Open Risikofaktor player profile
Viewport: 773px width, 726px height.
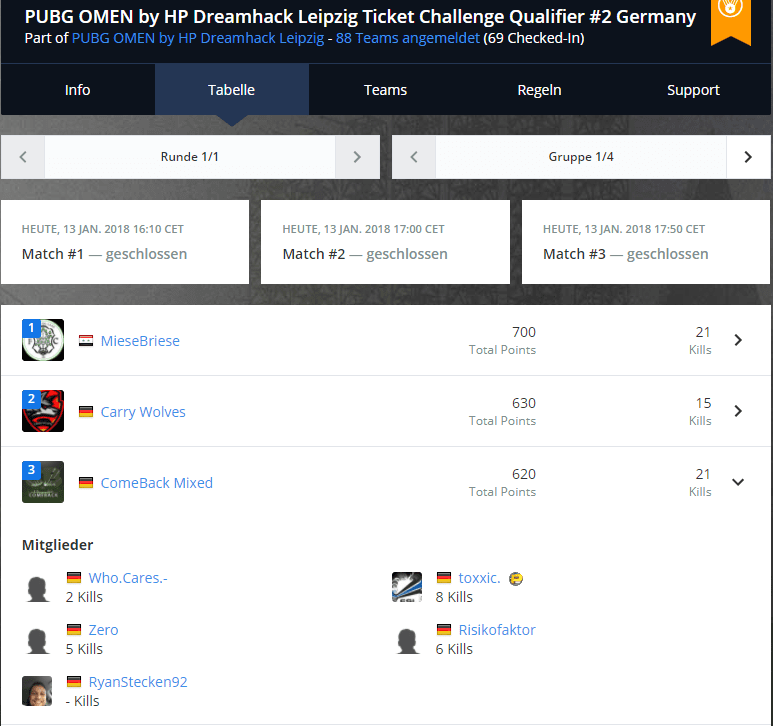pos(497,630)
